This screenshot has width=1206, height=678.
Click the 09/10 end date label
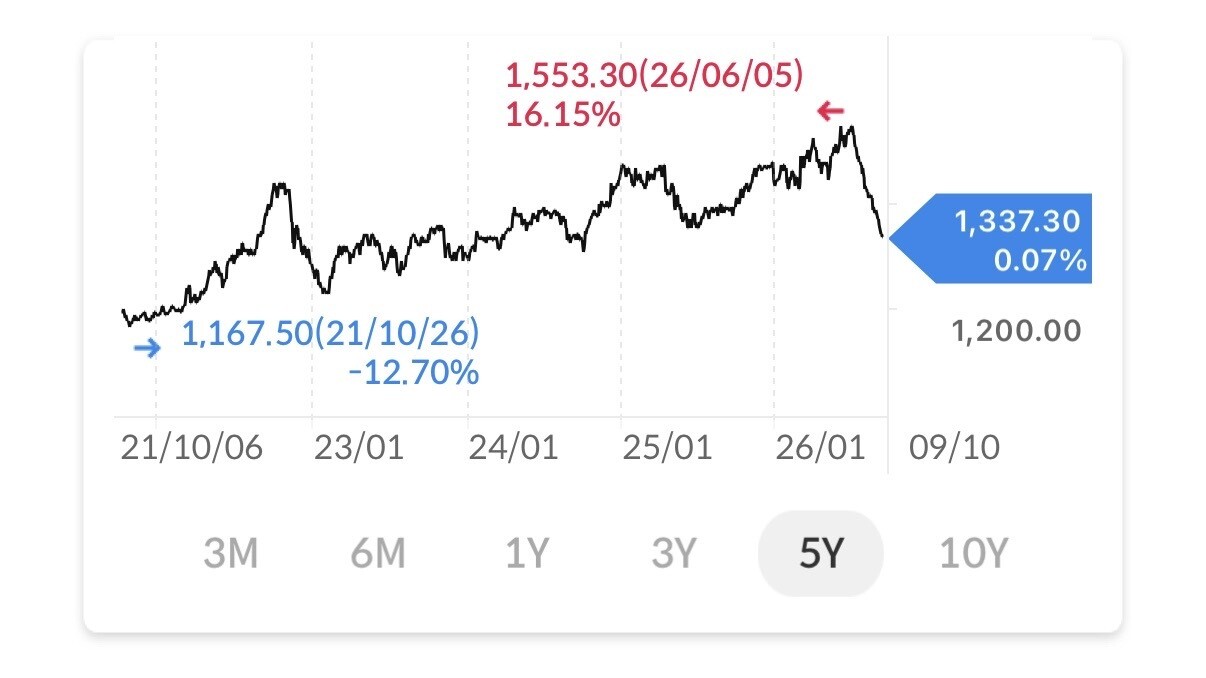point(954,447)
